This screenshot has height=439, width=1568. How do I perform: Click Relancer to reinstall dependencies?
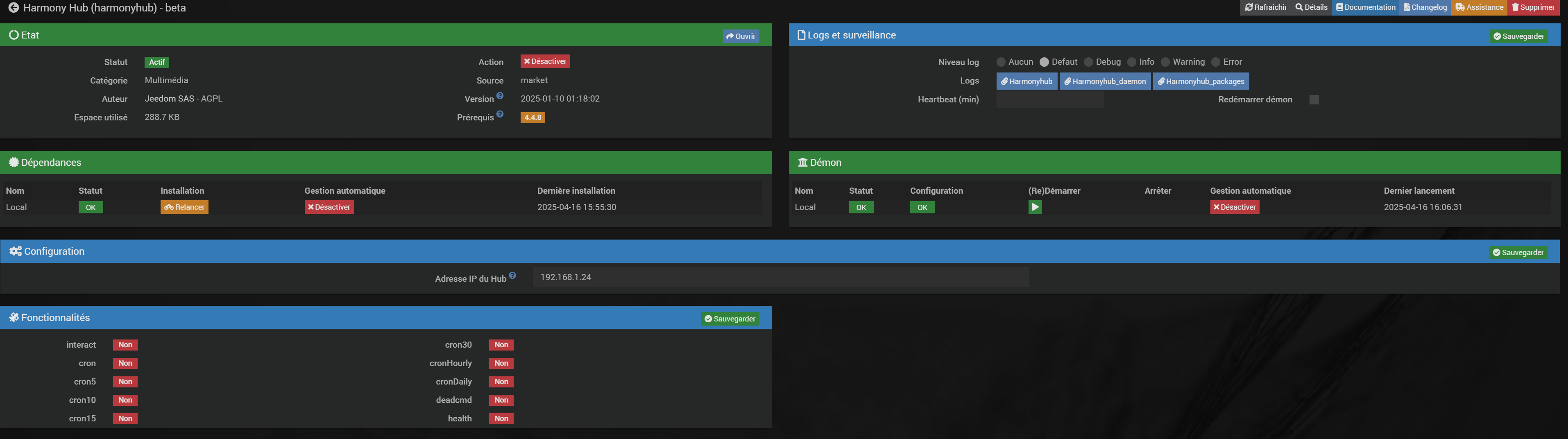(184, 207)
